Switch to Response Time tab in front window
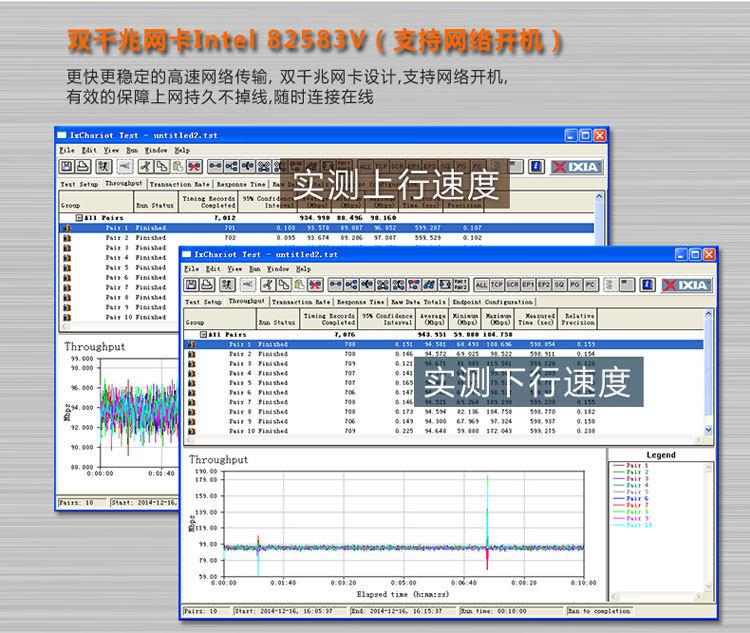 (360, 302)
